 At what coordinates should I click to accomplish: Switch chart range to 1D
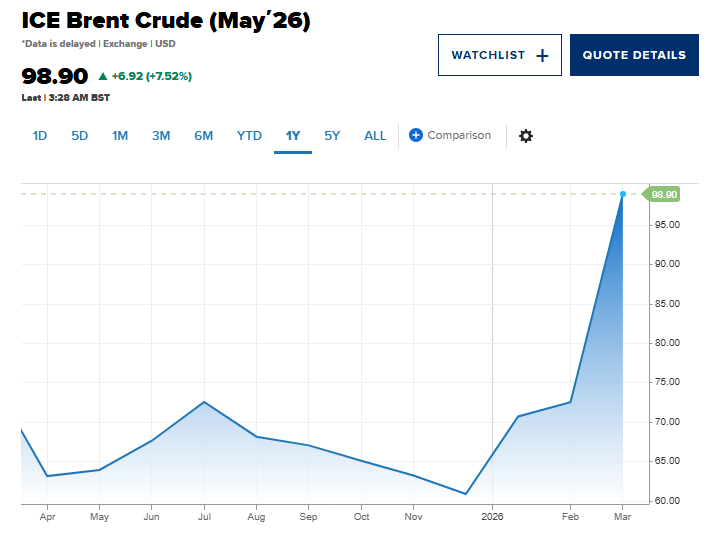click(40, 136)
